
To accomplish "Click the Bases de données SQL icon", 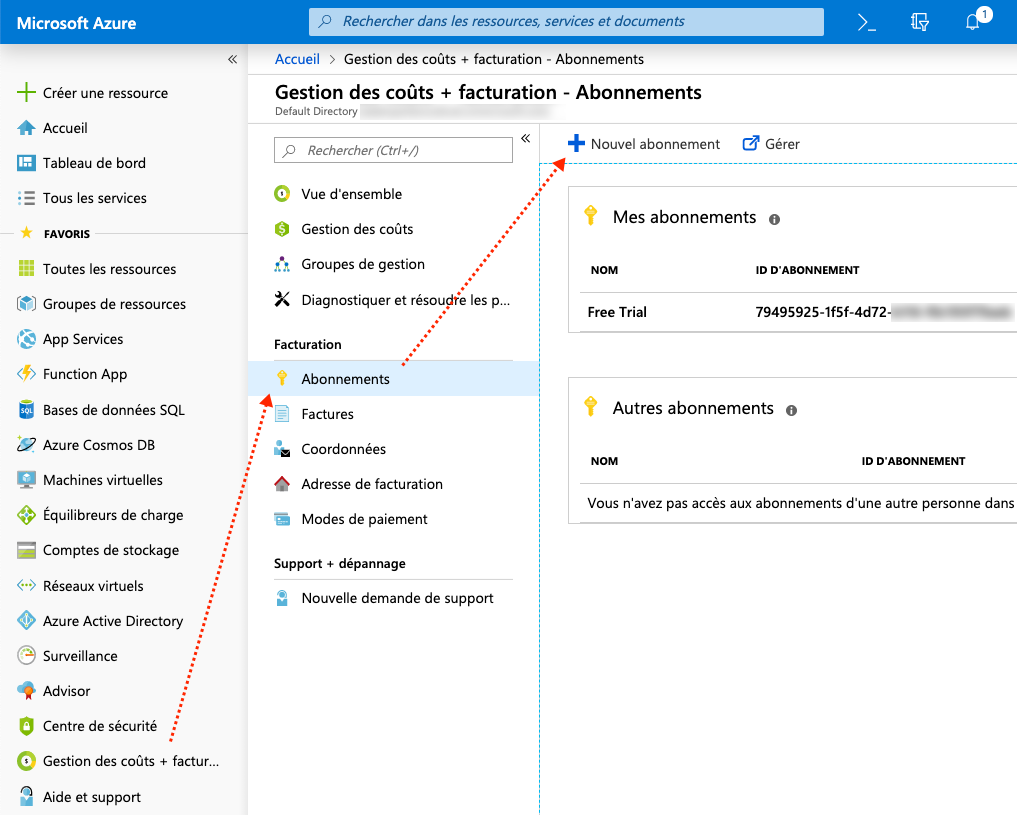I will click(x=26, y=409).
